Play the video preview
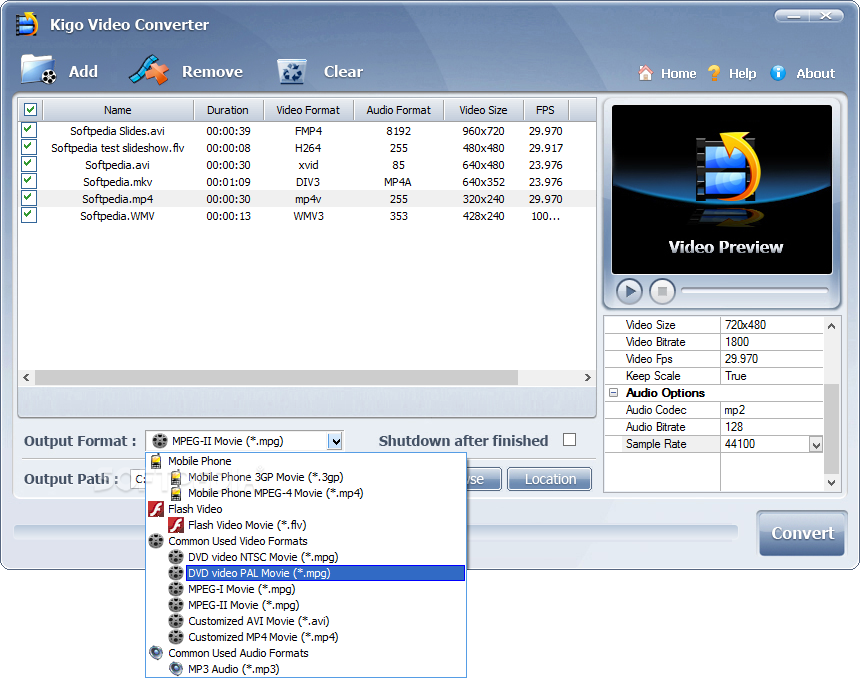860x678 pixels. click(629, 291)
